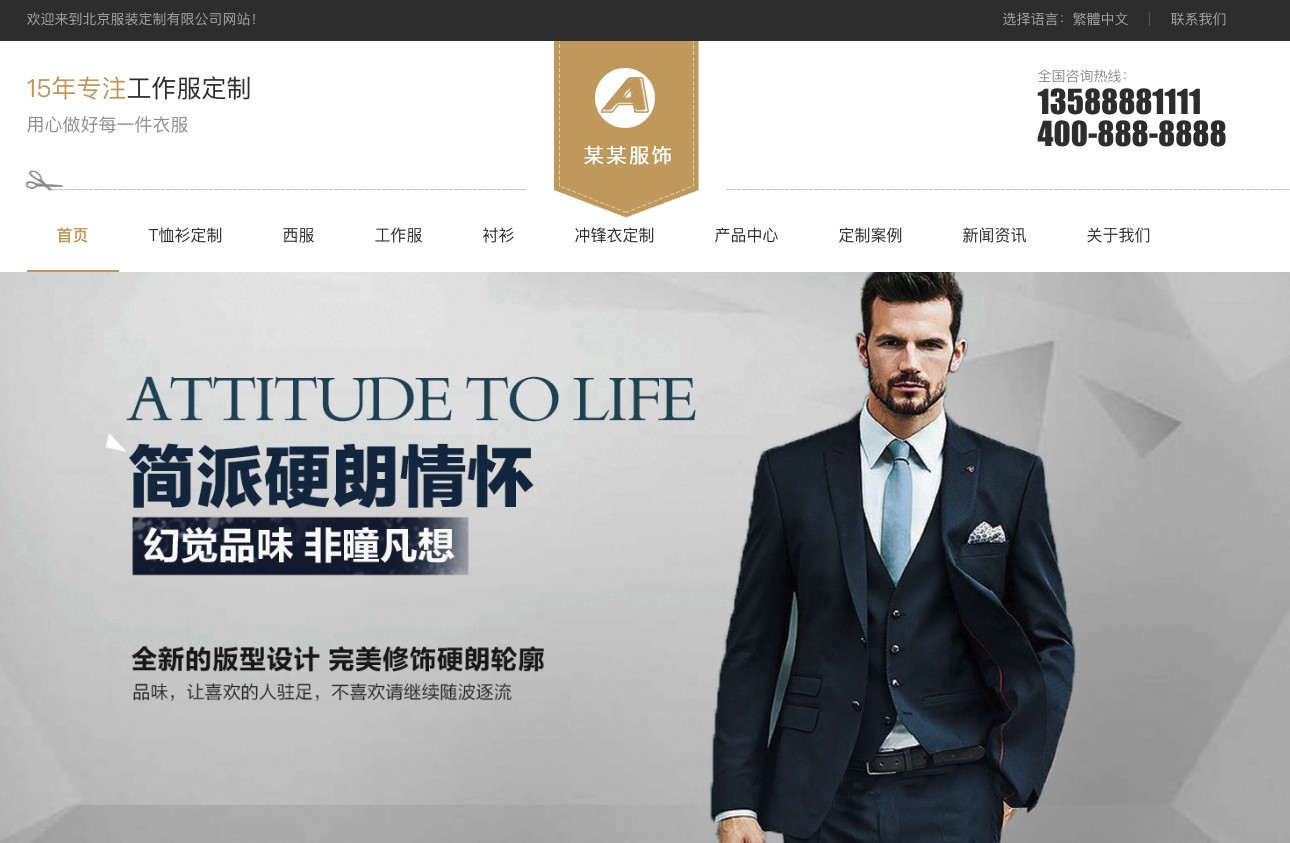Click the 400-888-8888 phone number
Screen dimensions: 1290x843
tap(1131, 133)
